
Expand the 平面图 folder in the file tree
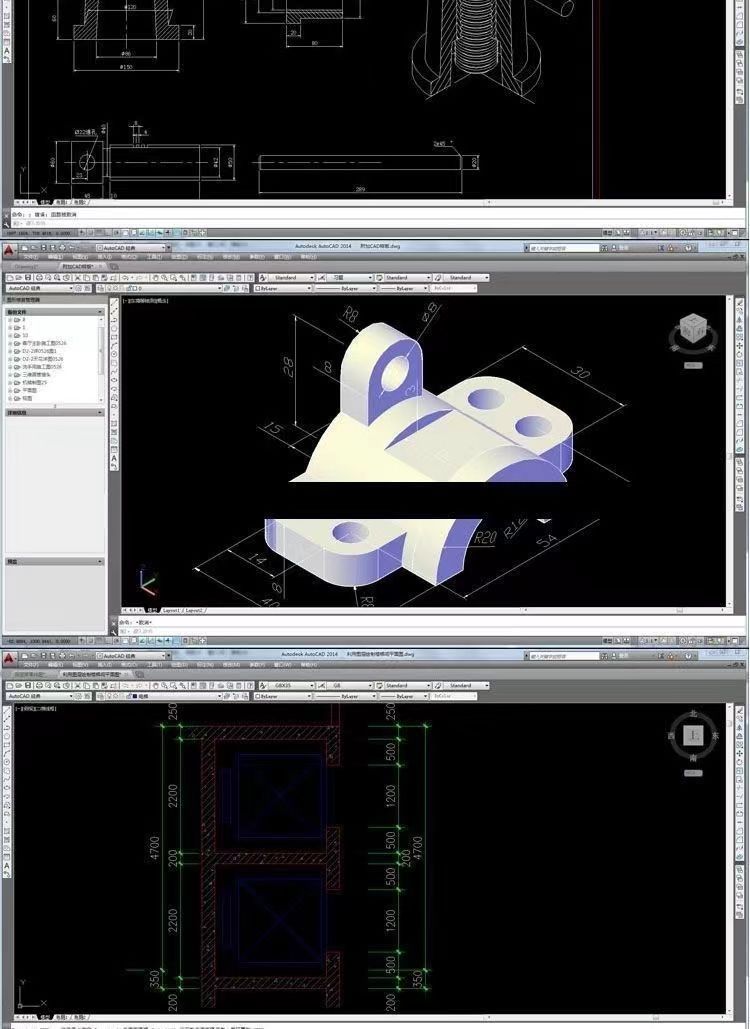pos(10,390)
